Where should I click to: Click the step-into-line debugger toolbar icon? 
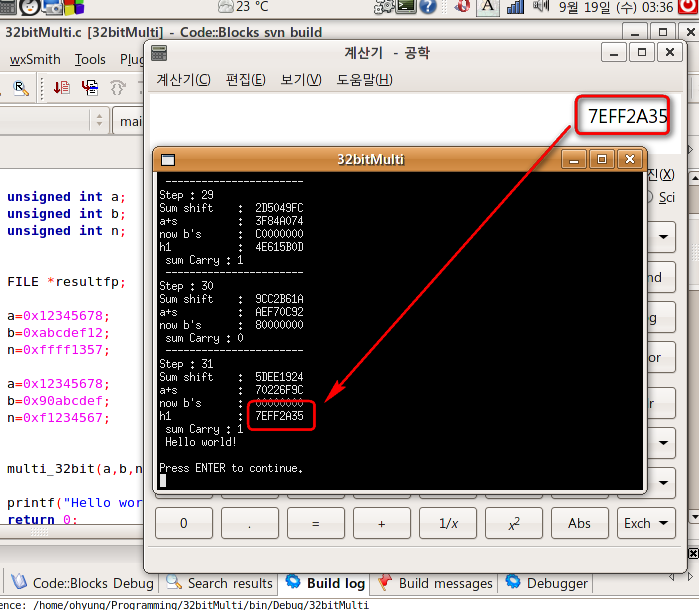click(x=90, y=87)
